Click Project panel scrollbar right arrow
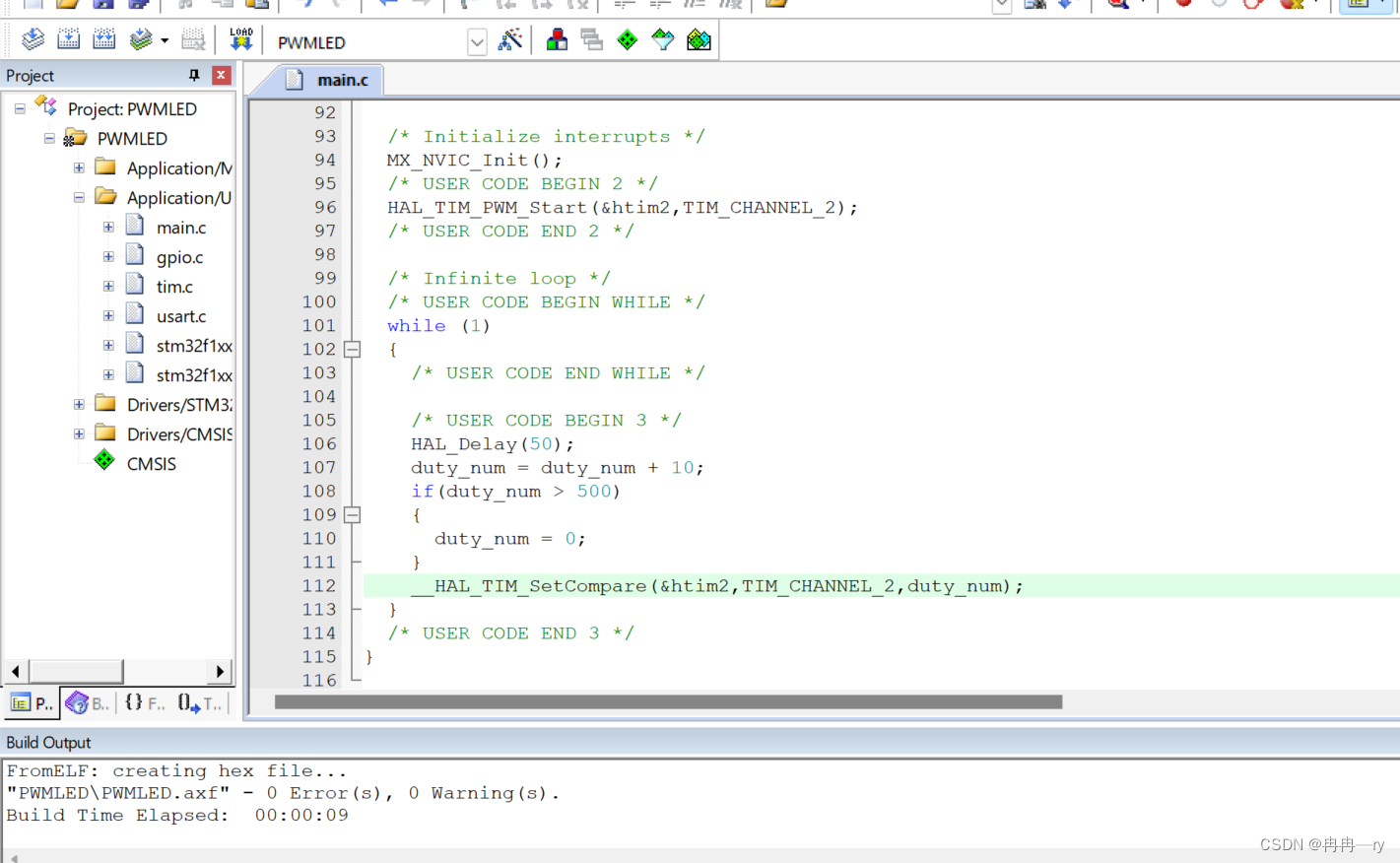This screenshot has height=863, width=1400. [220, 672]
